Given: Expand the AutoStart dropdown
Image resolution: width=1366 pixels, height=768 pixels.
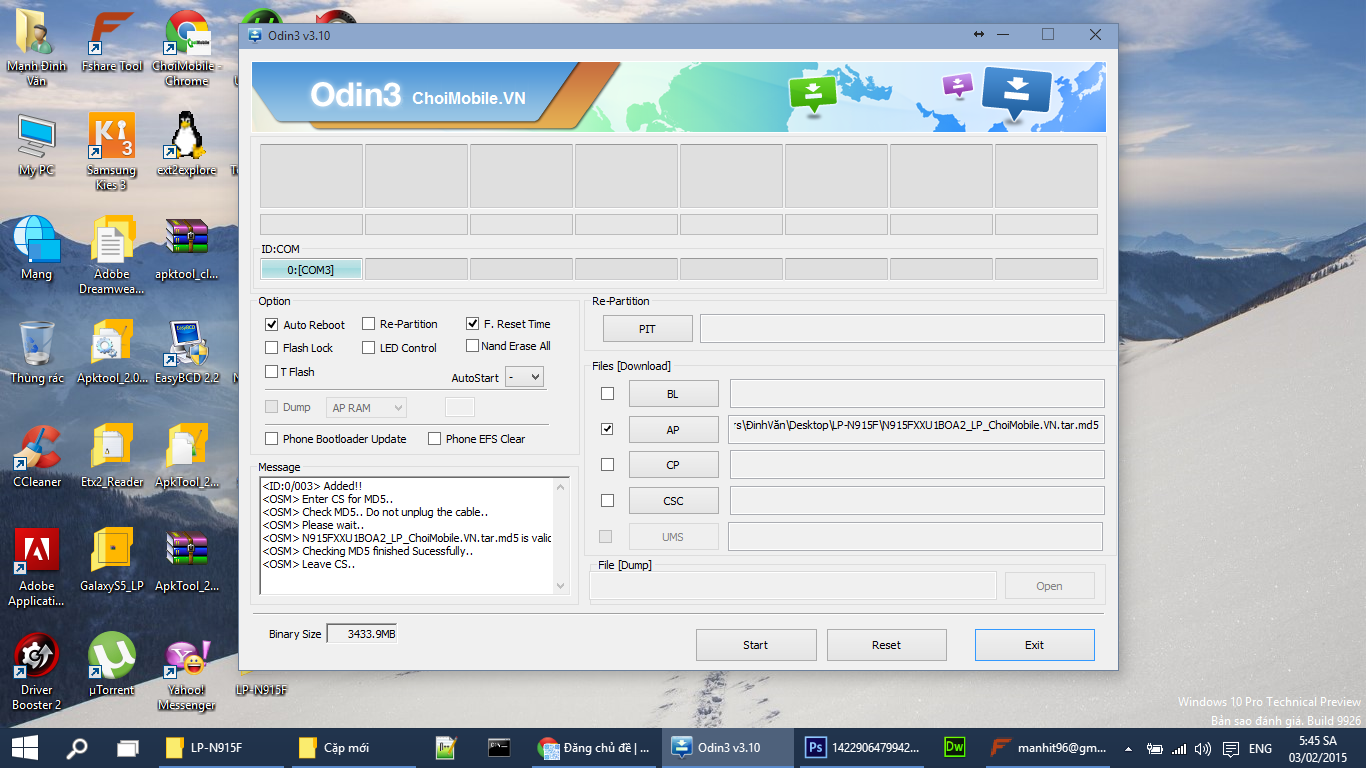Looking at the screenshot, I should click(524, 377).
